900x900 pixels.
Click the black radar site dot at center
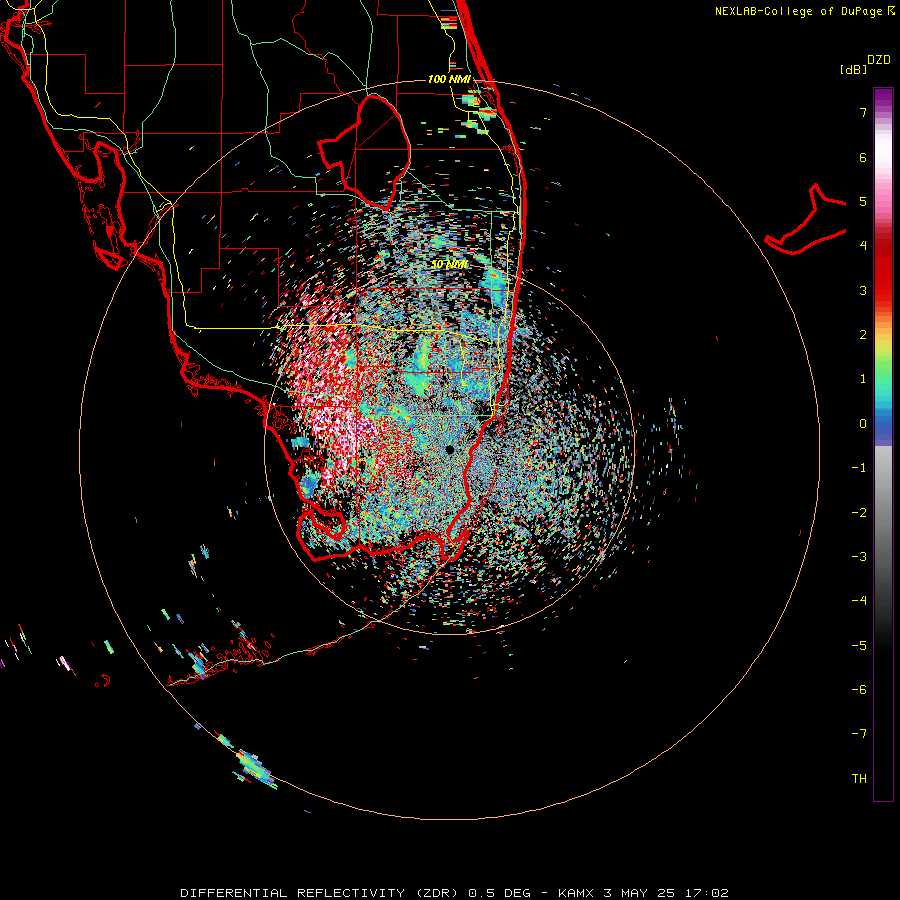(449, 449)
